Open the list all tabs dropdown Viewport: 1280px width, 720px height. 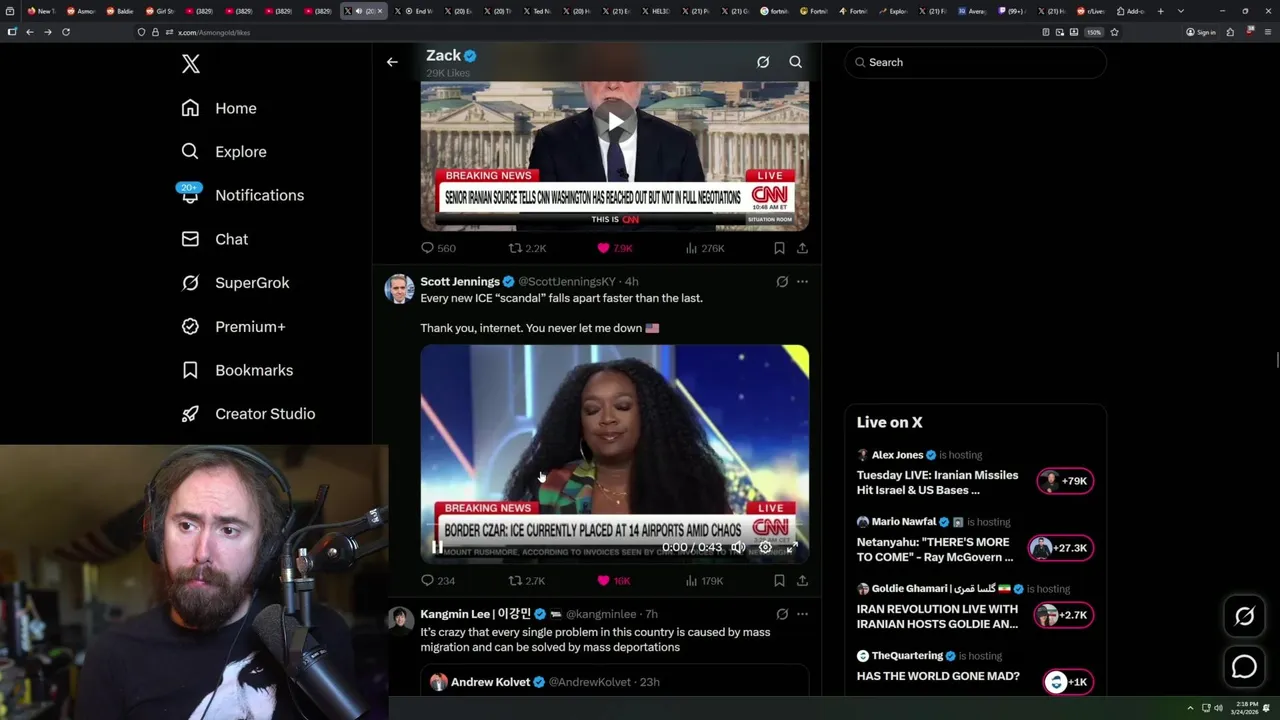pos(1181,11)
